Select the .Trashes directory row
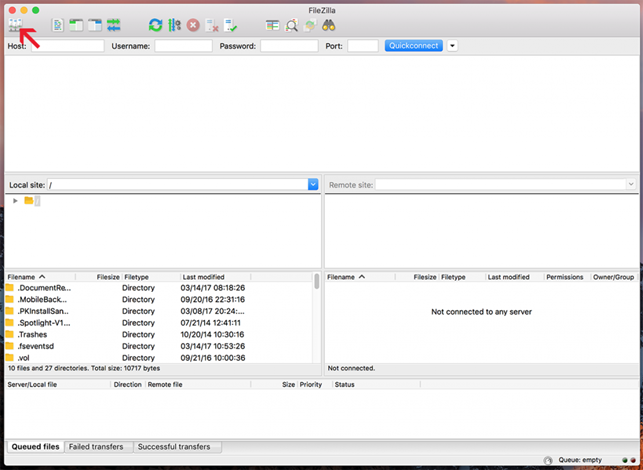643x470 pixels. click(158, 335)
